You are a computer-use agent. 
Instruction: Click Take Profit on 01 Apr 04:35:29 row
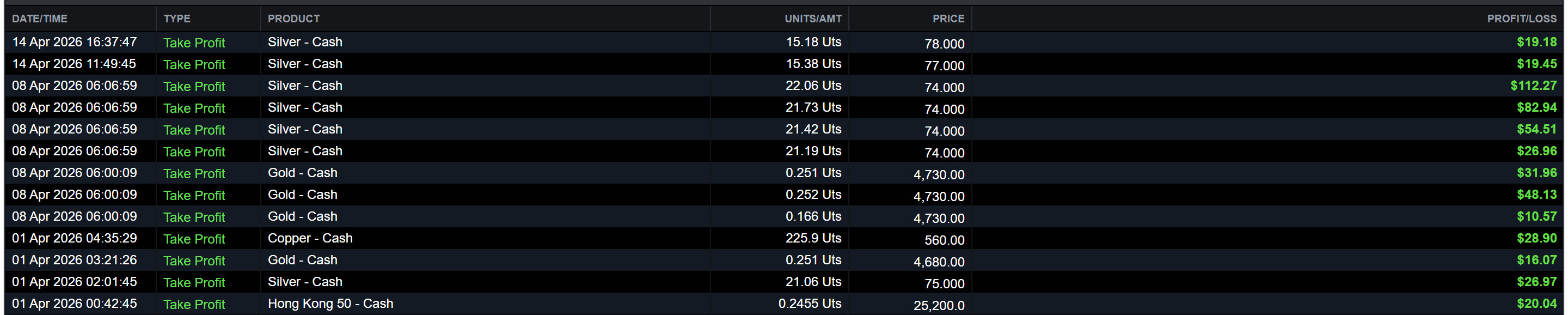pyautogui.click(x=194, y=239)
